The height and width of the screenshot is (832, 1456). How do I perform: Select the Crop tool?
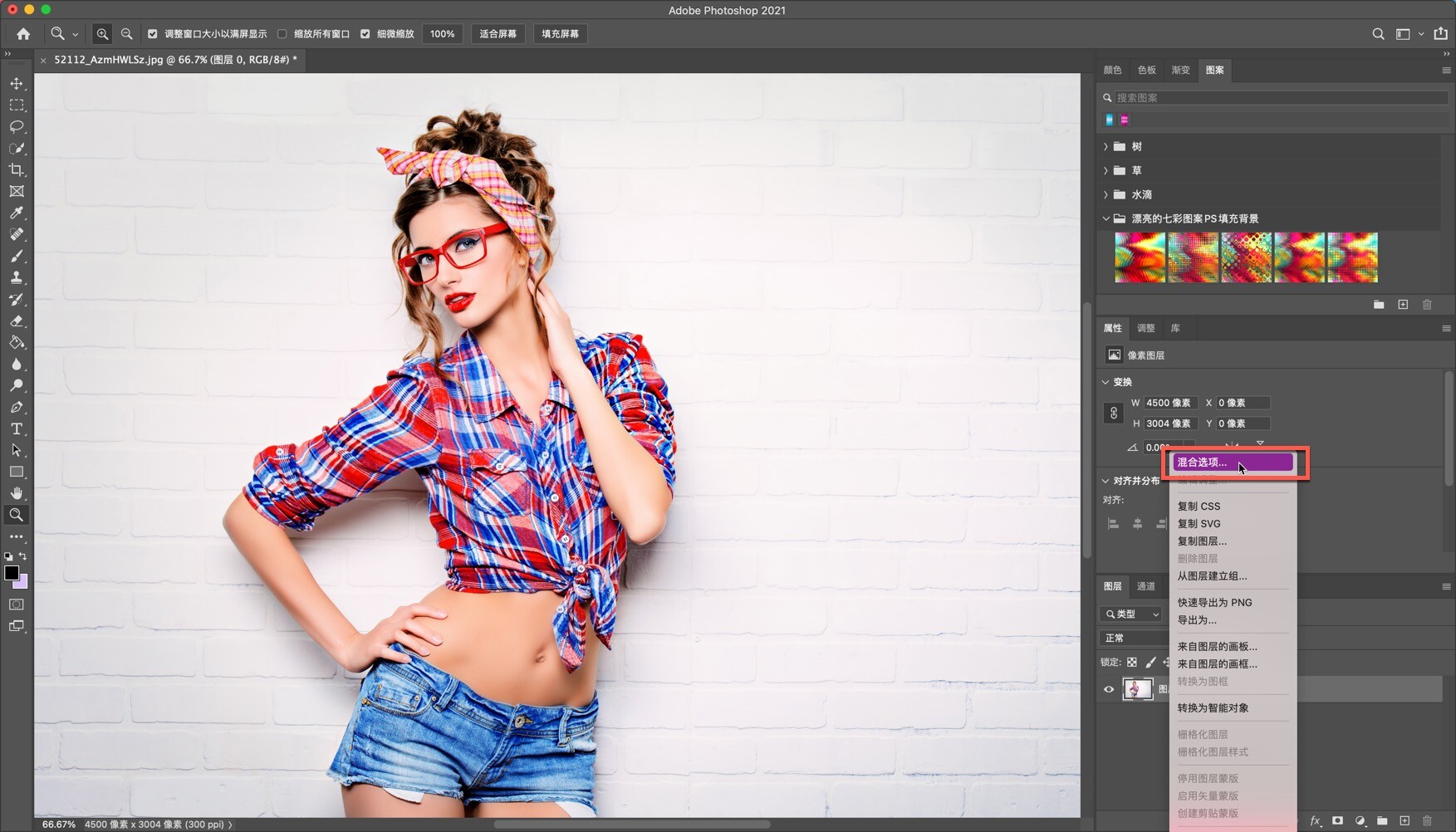click(17, 170)
